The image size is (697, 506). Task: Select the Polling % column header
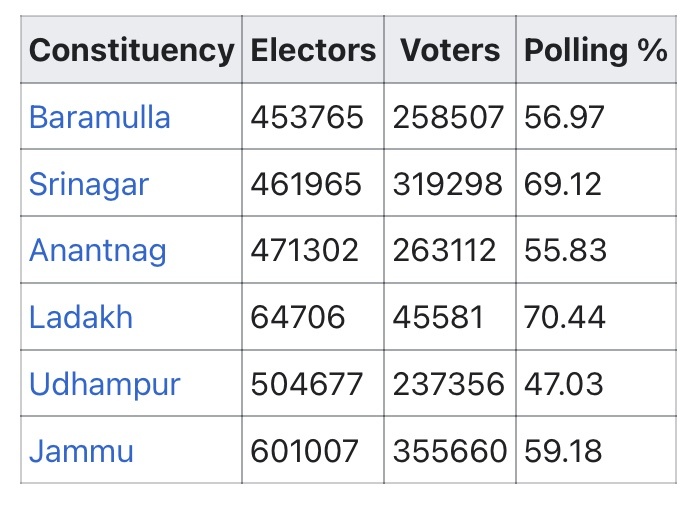pyautogui.click(x=595, y=50)
